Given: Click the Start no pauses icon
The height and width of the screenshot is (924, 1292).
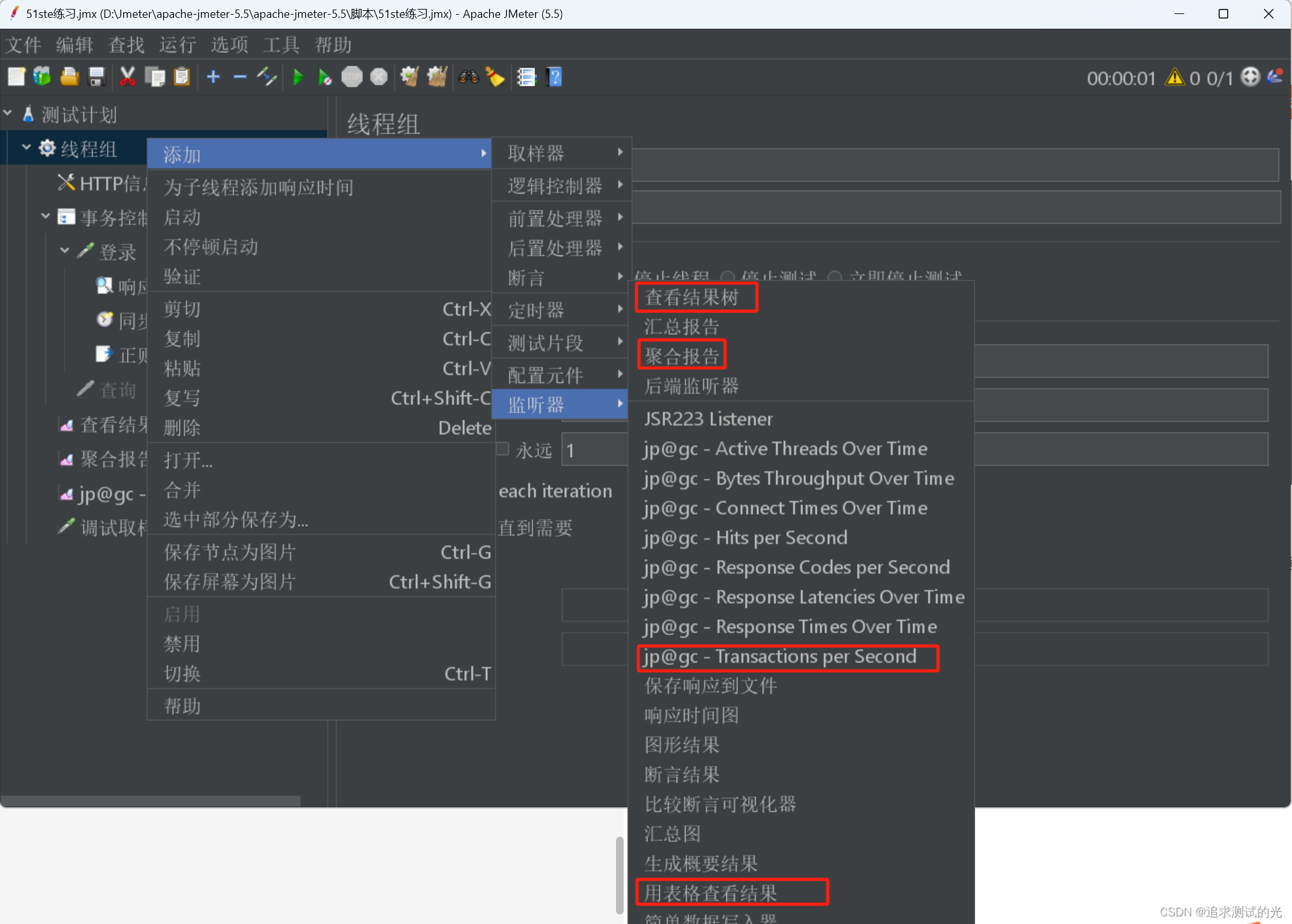Looking at the screenshot, I should click(325, 77).
